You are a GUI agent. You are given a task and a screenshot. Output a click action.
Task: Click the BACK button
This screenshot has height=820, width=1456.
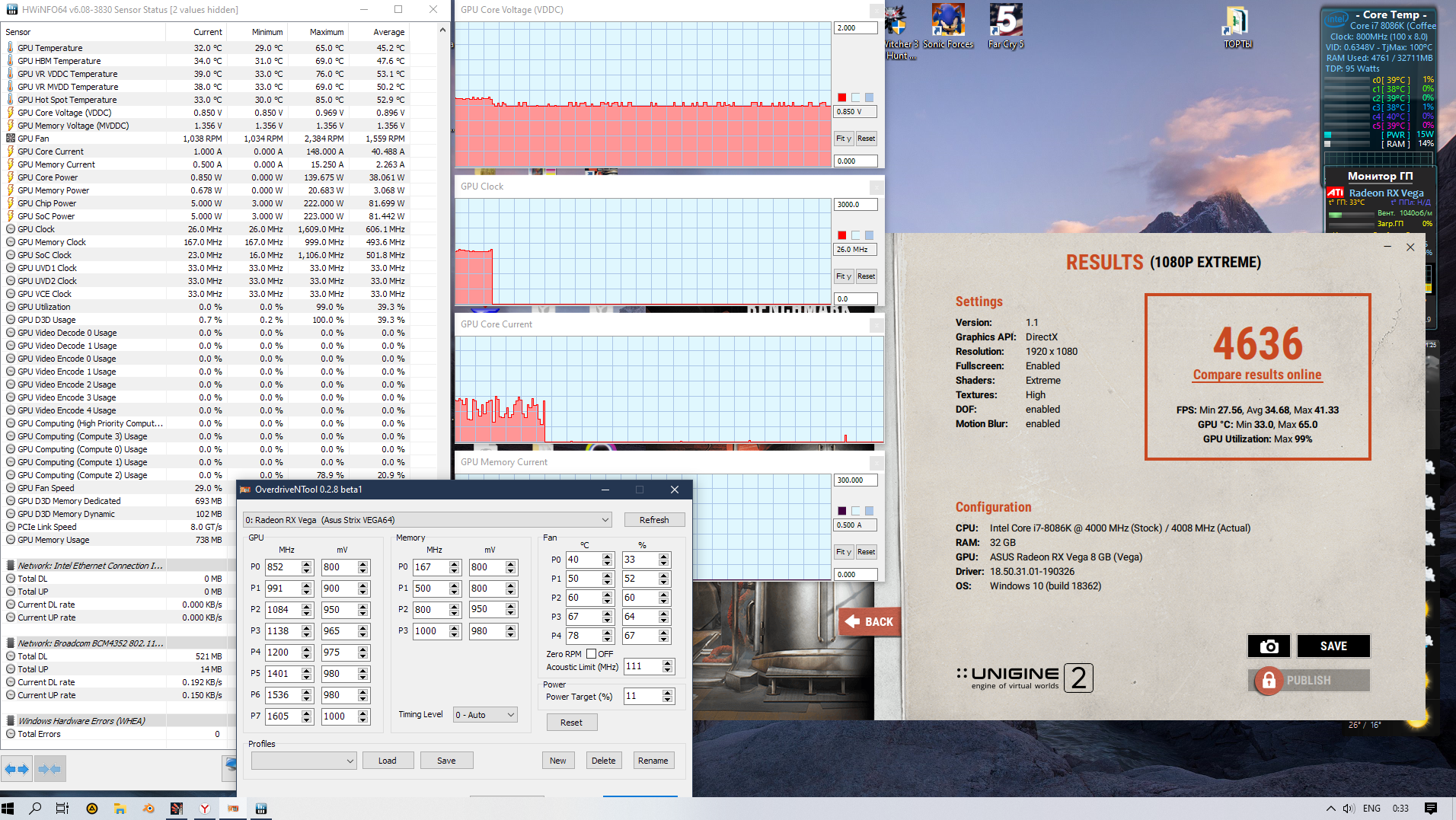point(870,622)
